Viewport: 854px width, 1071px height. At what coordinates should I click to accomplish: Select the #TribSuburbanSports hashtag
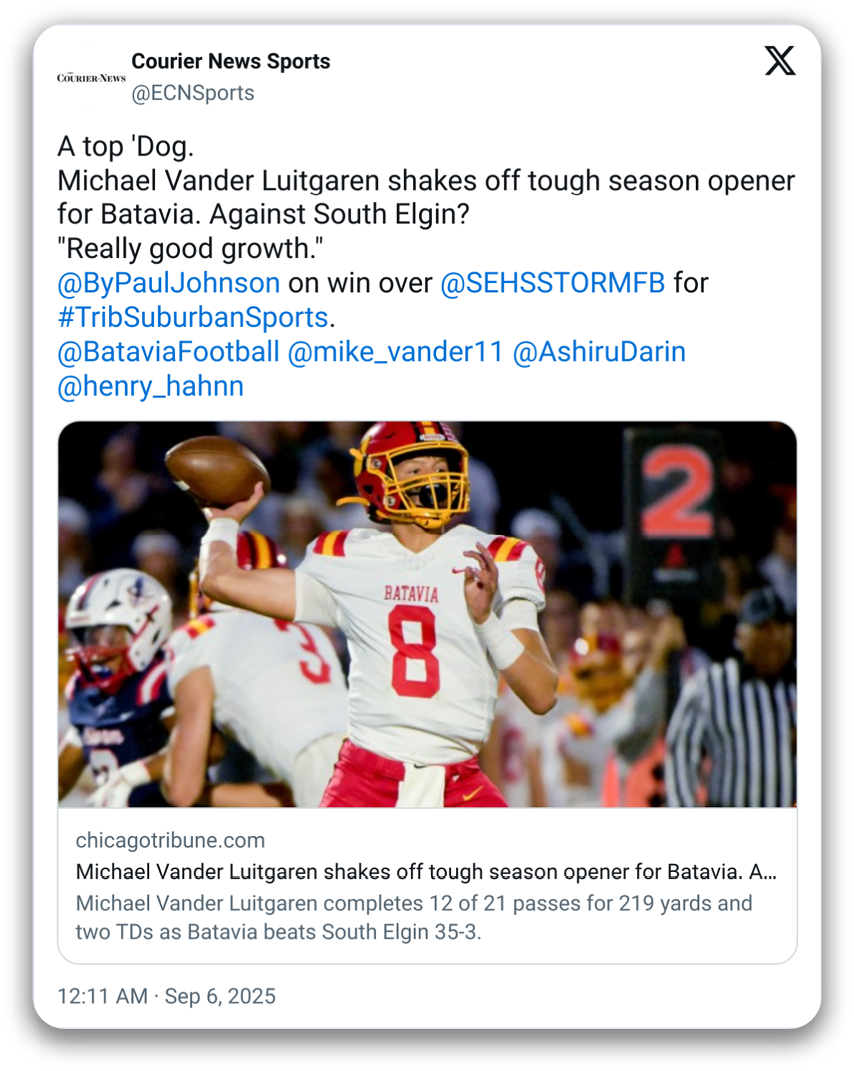(193, 317)
